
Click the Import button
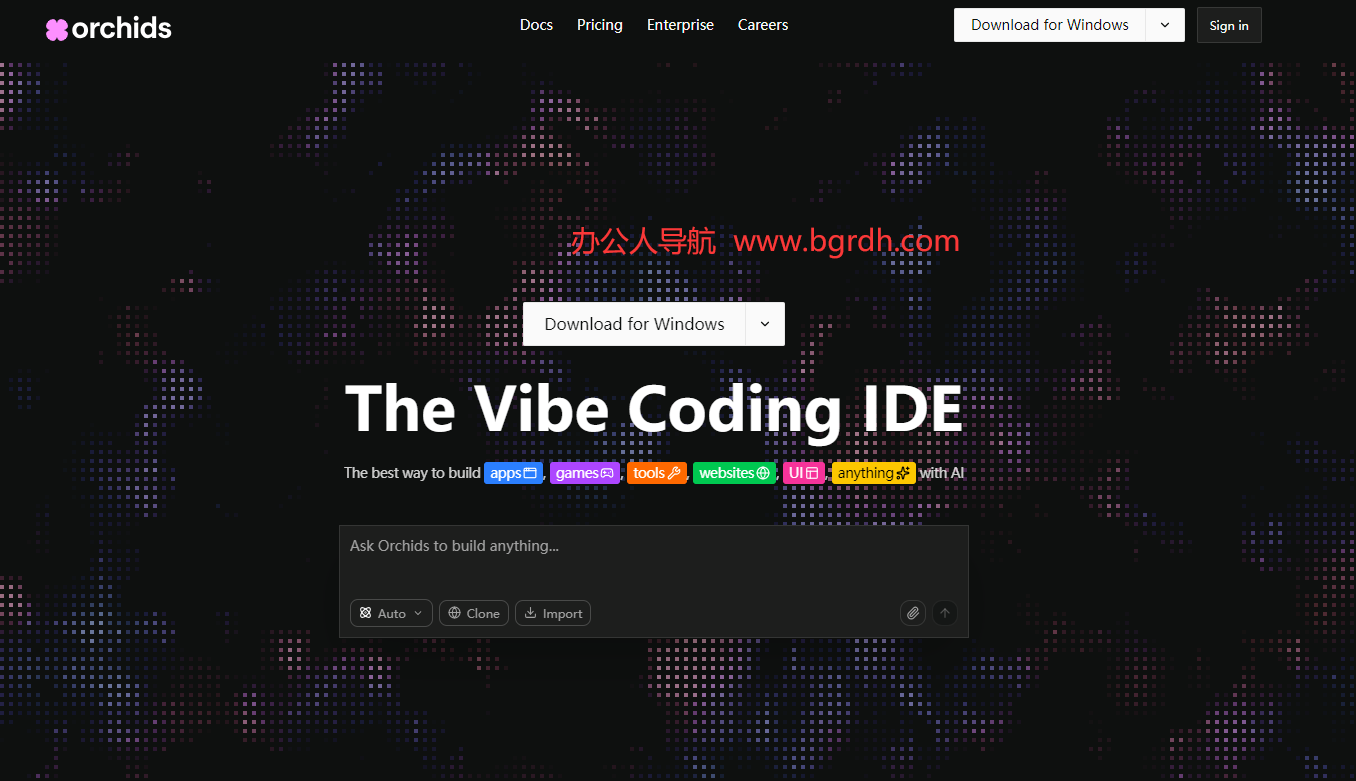click(x=553, y=613)
